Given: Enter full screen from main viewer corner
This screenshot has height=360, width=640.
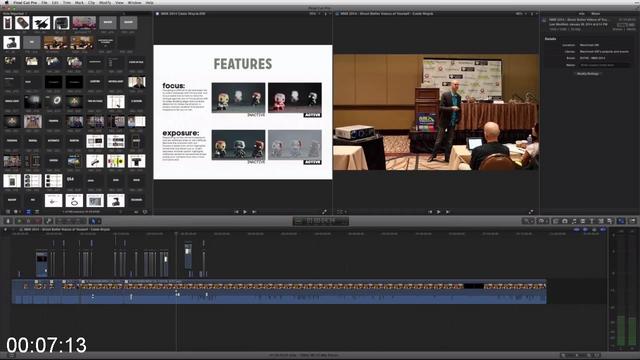Looking at the screenshot, I should pos(531,212).
